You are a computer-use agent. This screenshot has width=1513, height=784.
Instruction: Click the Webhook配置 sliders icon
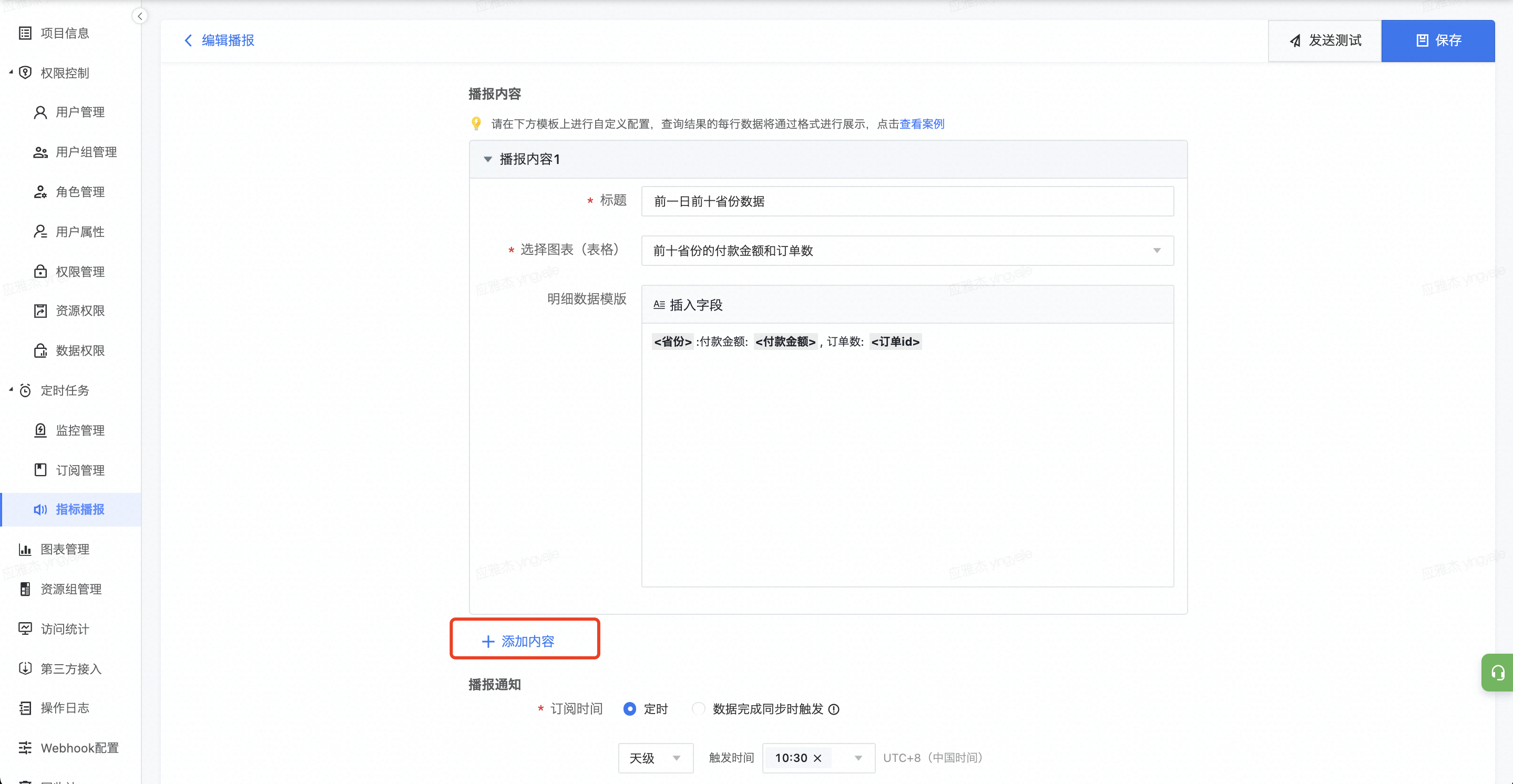pyautogui.click(x=25, y=748)
